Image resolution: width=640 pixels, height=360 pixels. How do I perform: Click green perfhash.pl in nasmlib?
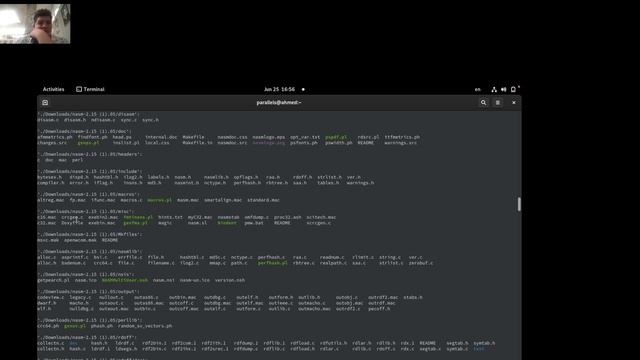click(x=273, y=263)
